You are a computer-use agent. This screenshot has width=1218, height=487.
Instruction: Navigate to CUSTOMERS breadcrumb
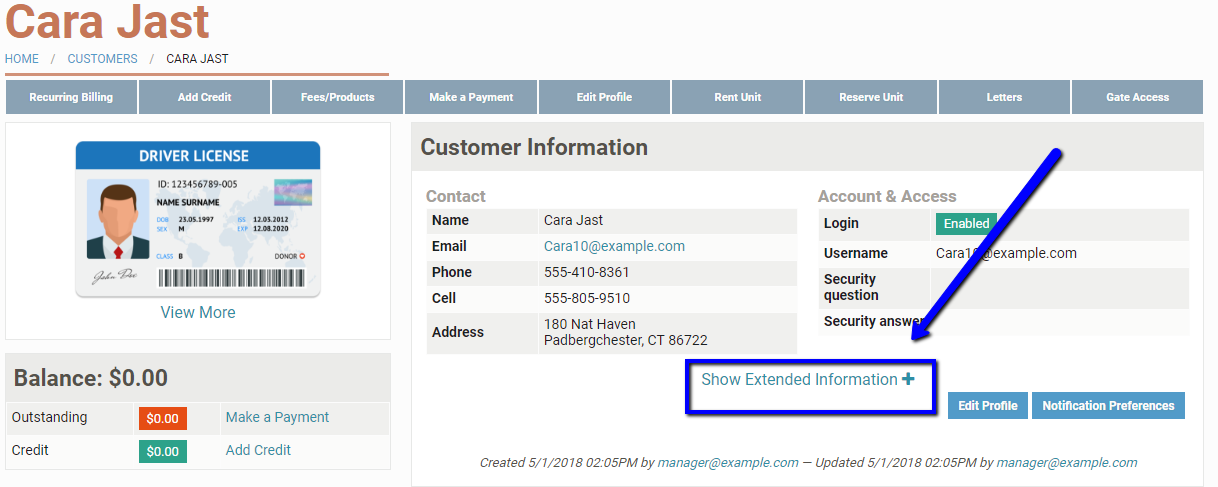102,59
